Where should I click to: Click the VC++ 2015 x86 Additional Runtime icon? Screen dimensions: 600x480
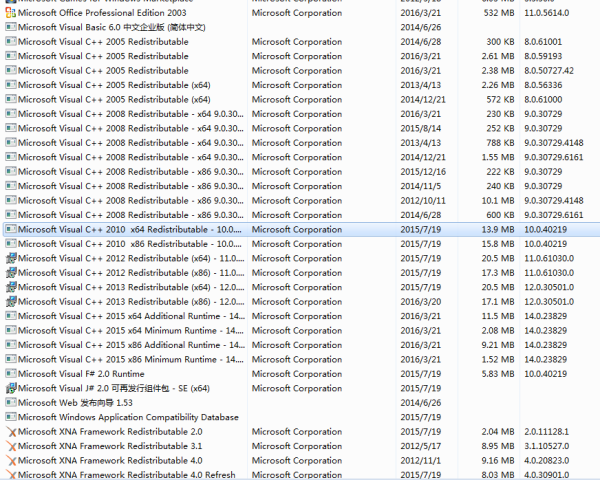(x=11, y=345)
